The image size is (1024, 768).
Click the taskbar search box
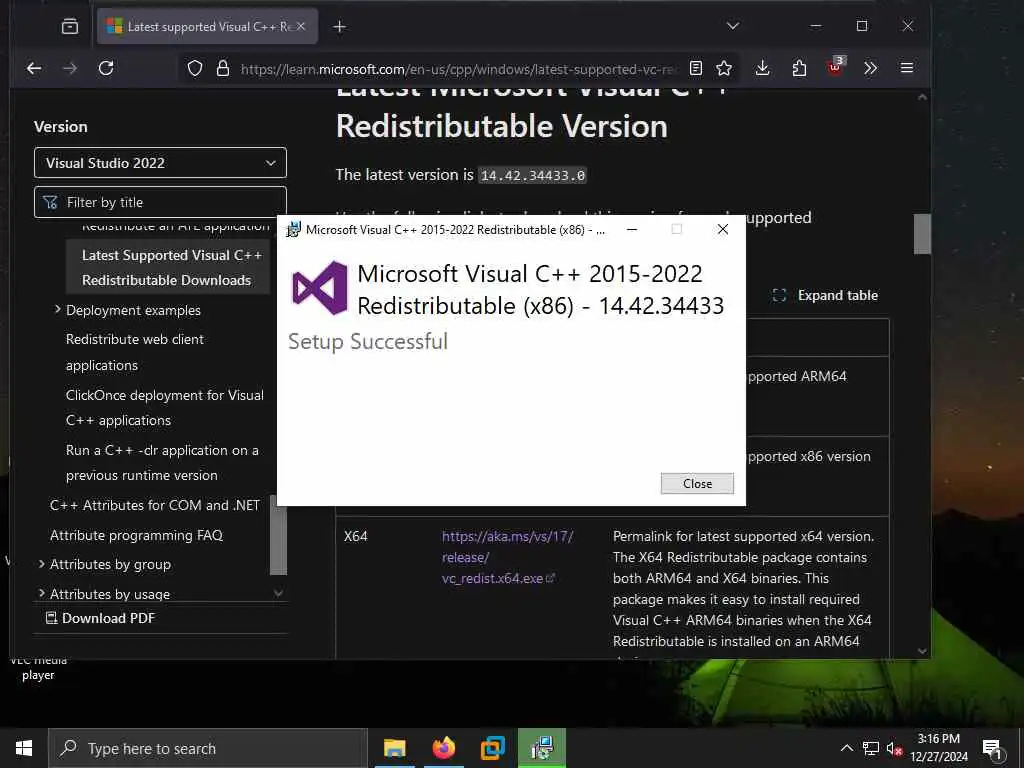[208, 748]
